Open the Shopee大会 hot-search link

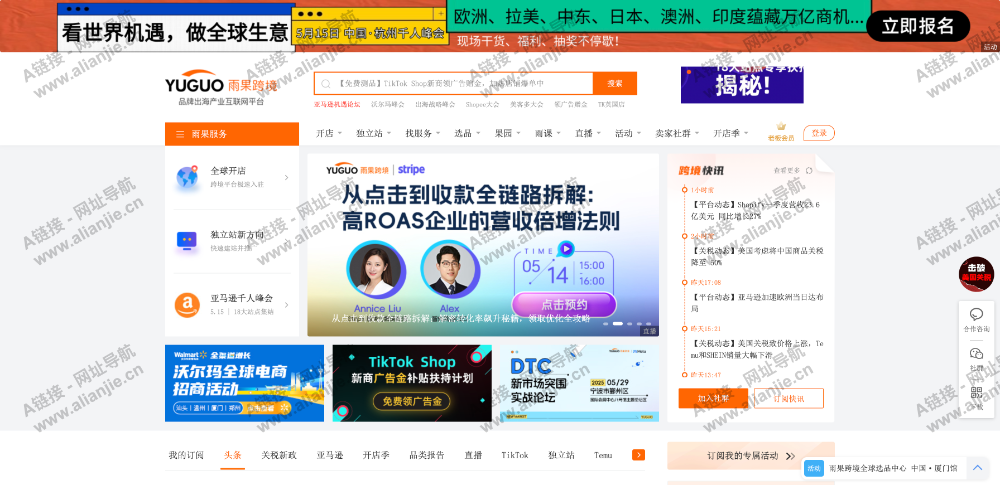pyautogui.click(x=482, y=104)
